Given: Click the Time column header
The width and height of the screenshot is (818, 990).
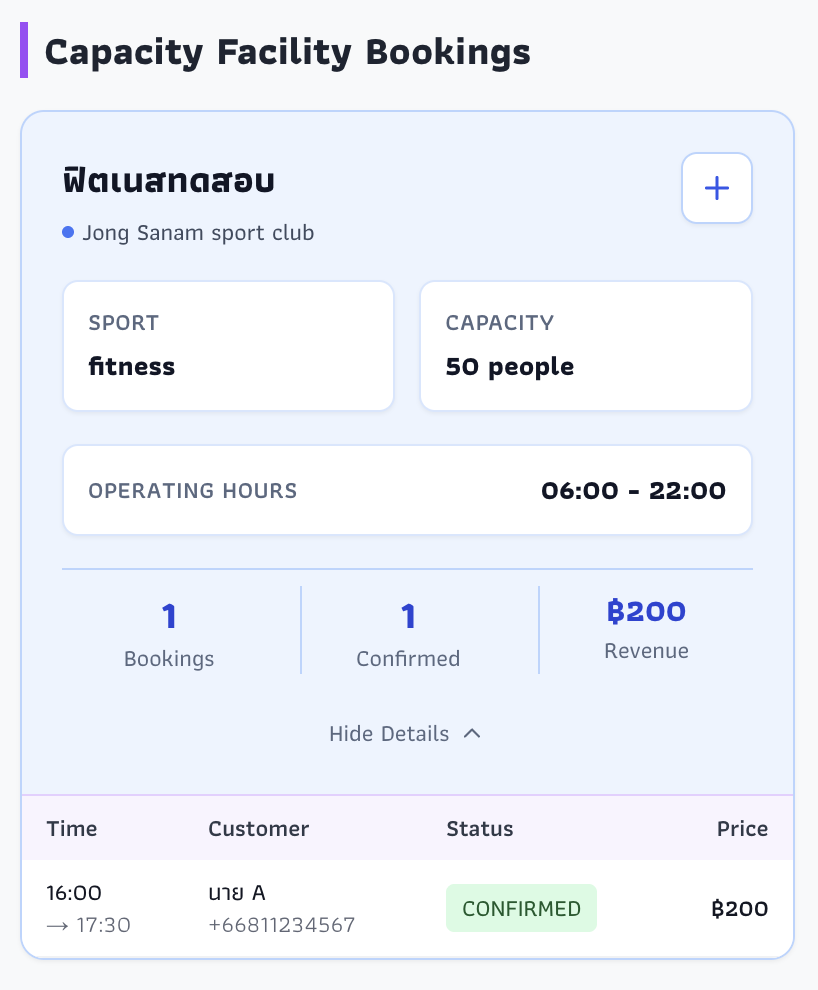Looking at the screenshot, I should [72, 828].
